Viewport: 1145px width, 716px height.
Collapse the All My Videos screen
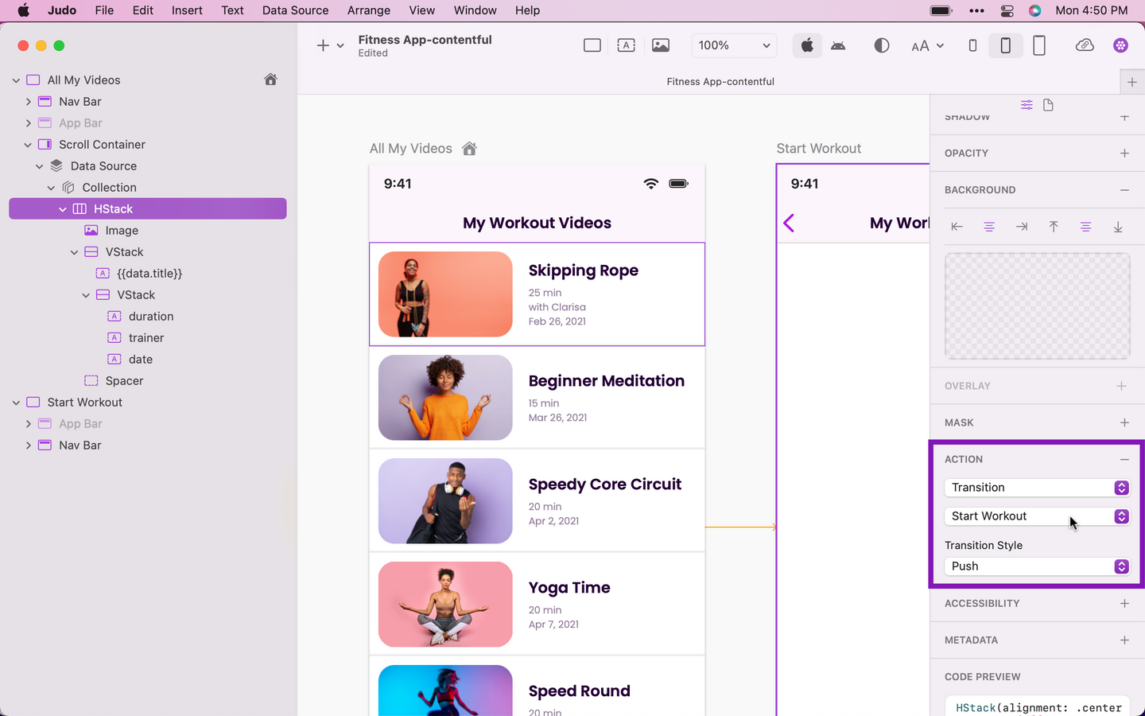click(16, 80)
